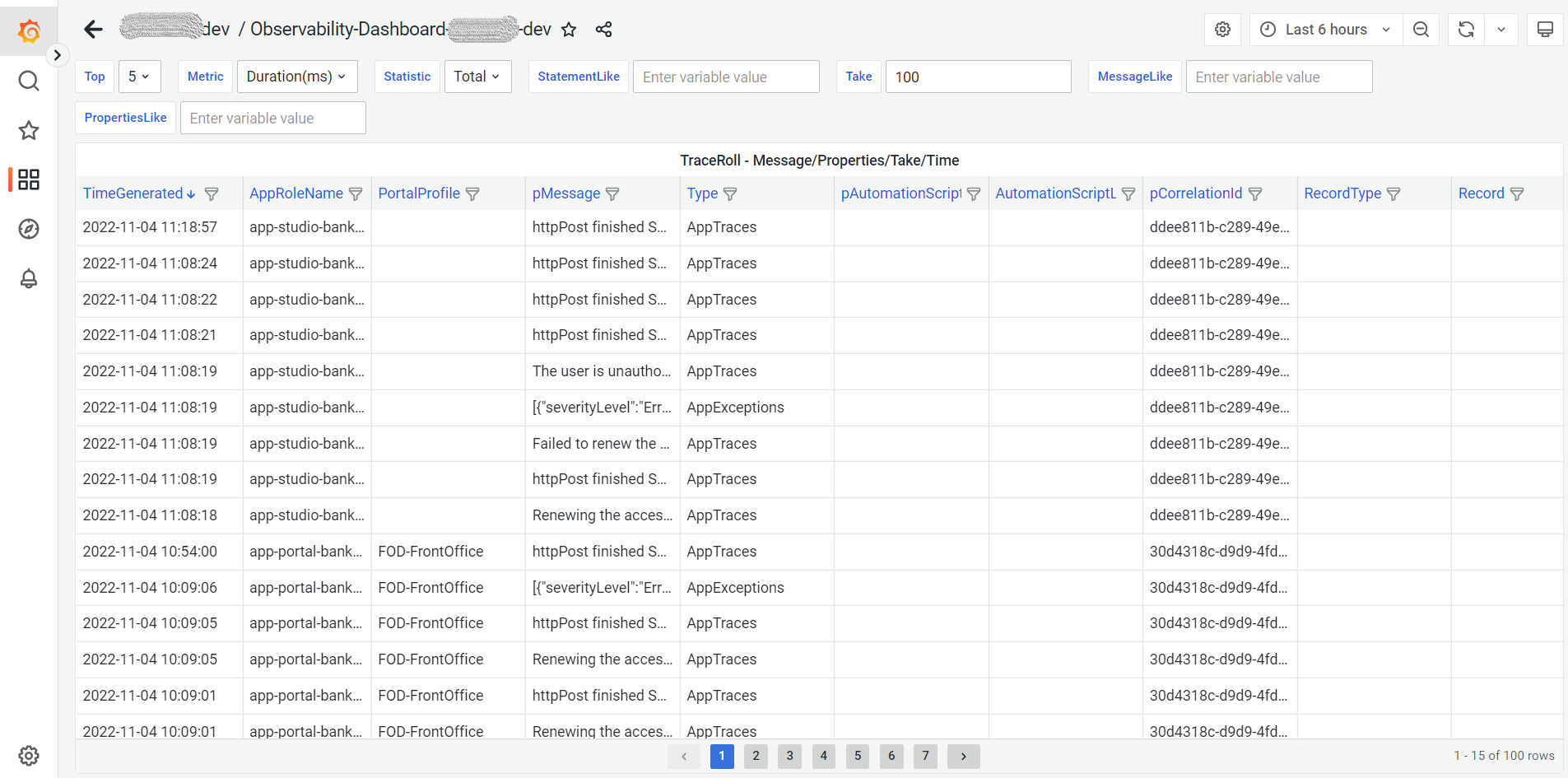This screenshot has height=778, width=1568.
Task: Filter the AppRoleName column
Action: coord(356,194)
